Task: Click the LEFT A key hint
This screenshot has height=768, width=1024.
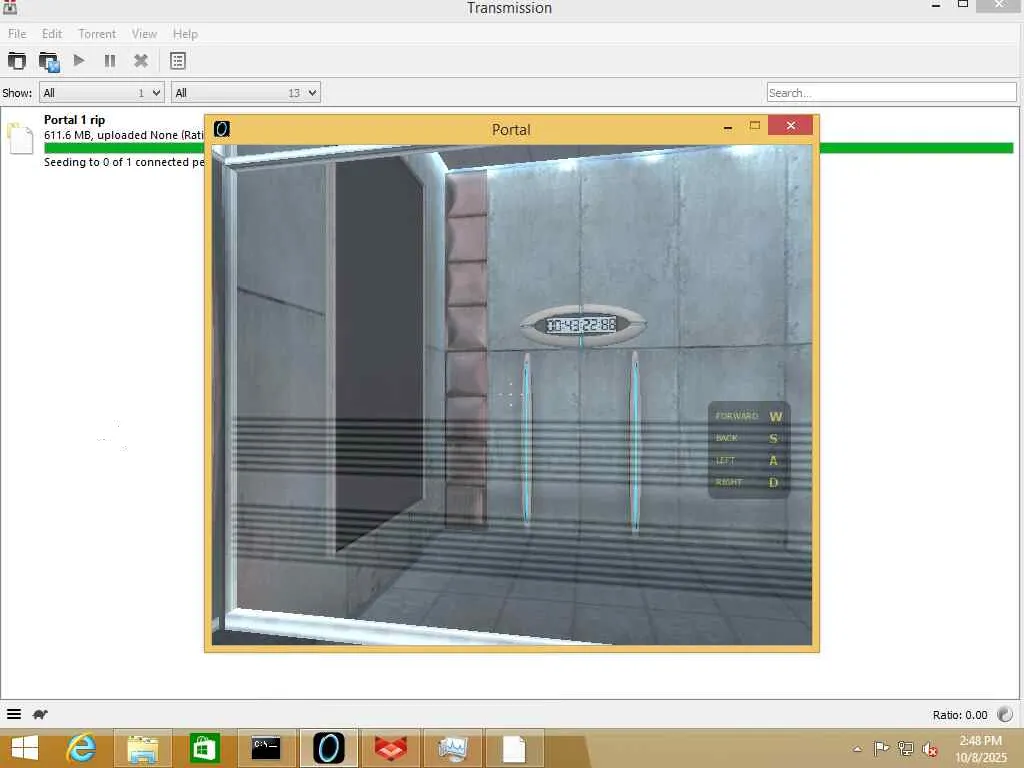Action: (748, 460)
